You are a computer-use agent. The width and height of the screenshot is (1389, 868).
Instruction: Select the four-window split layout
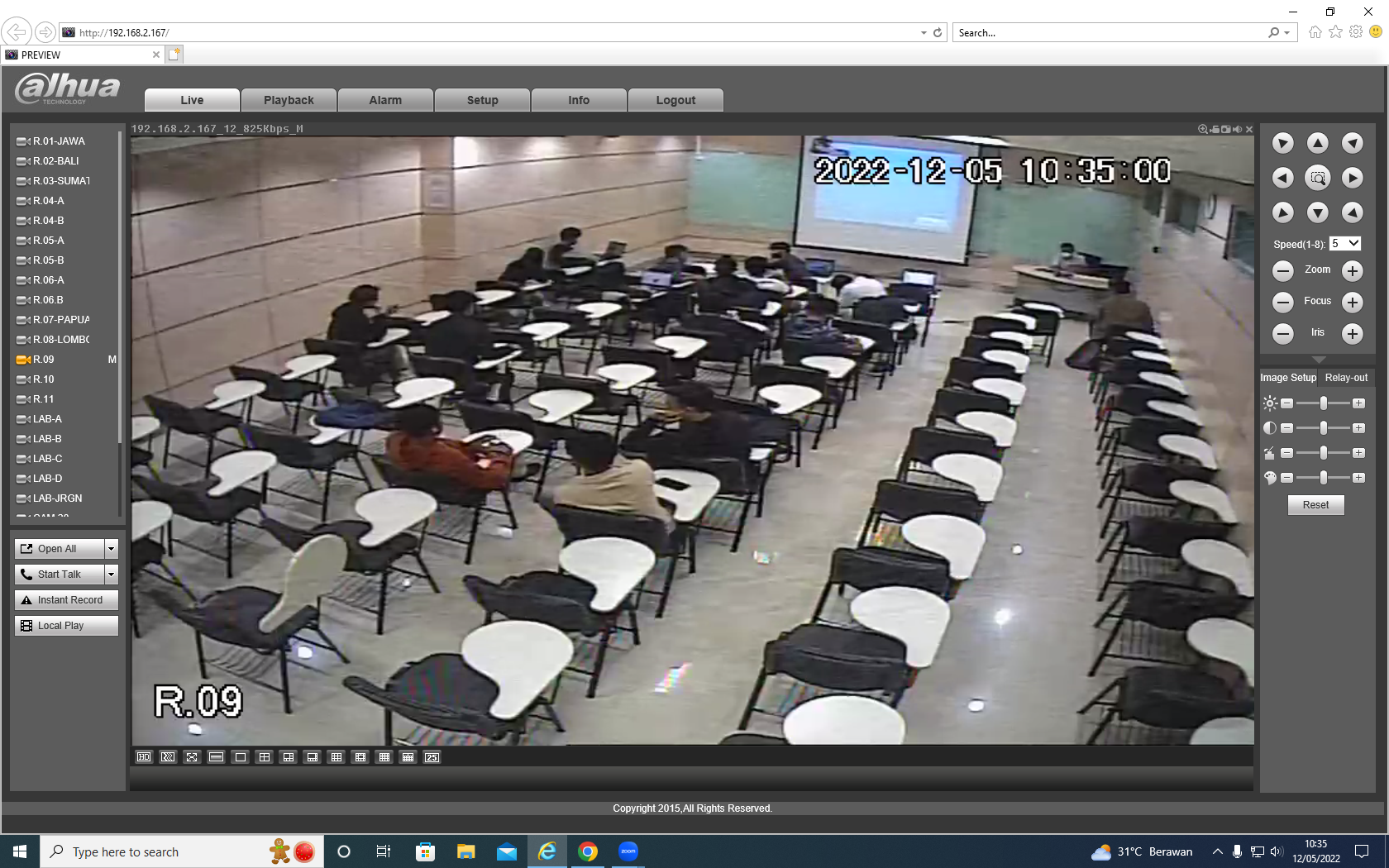(x=265, y=757)
